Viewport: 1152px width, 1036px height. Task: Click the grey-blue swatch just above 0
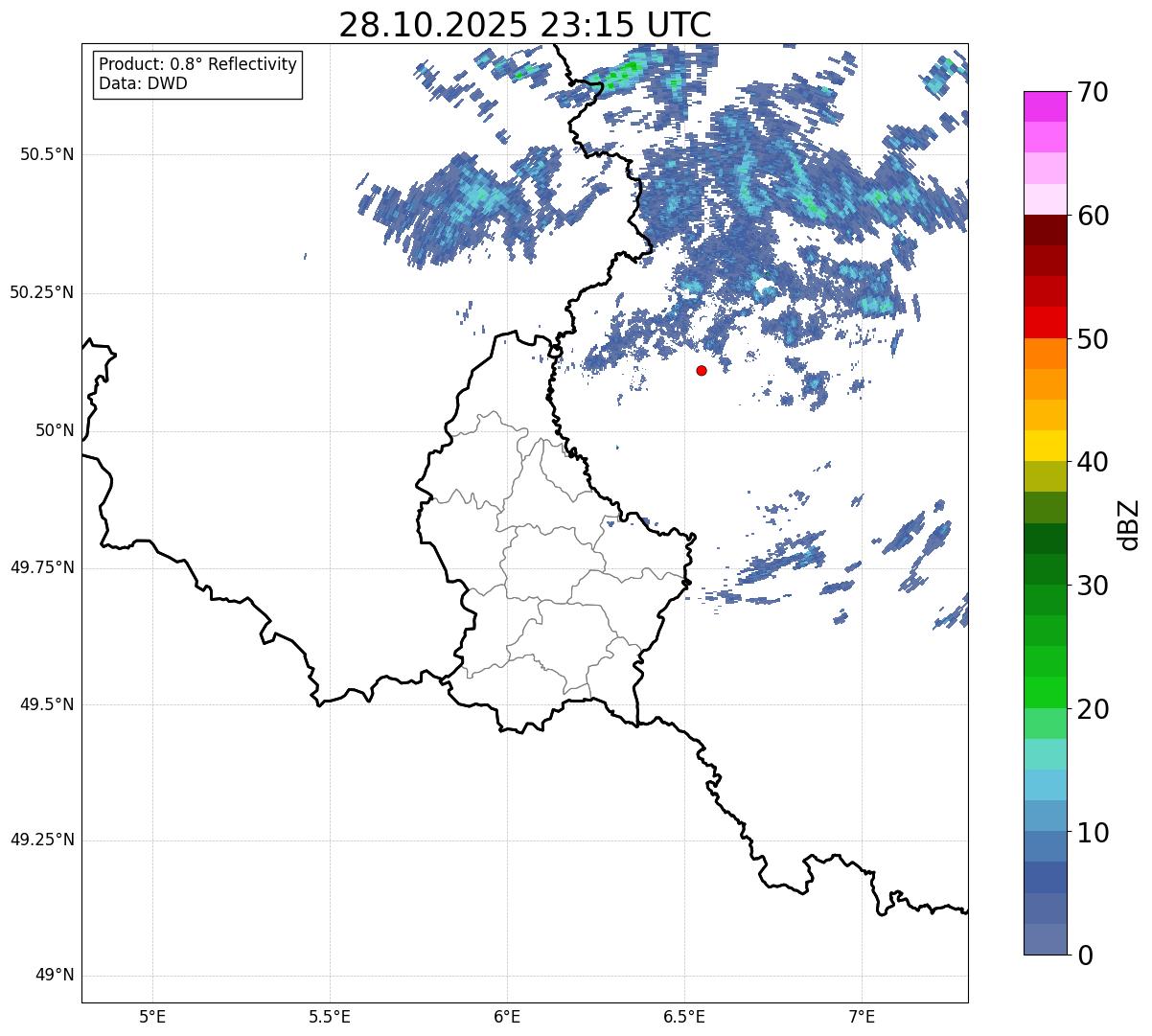(1046, 939)
